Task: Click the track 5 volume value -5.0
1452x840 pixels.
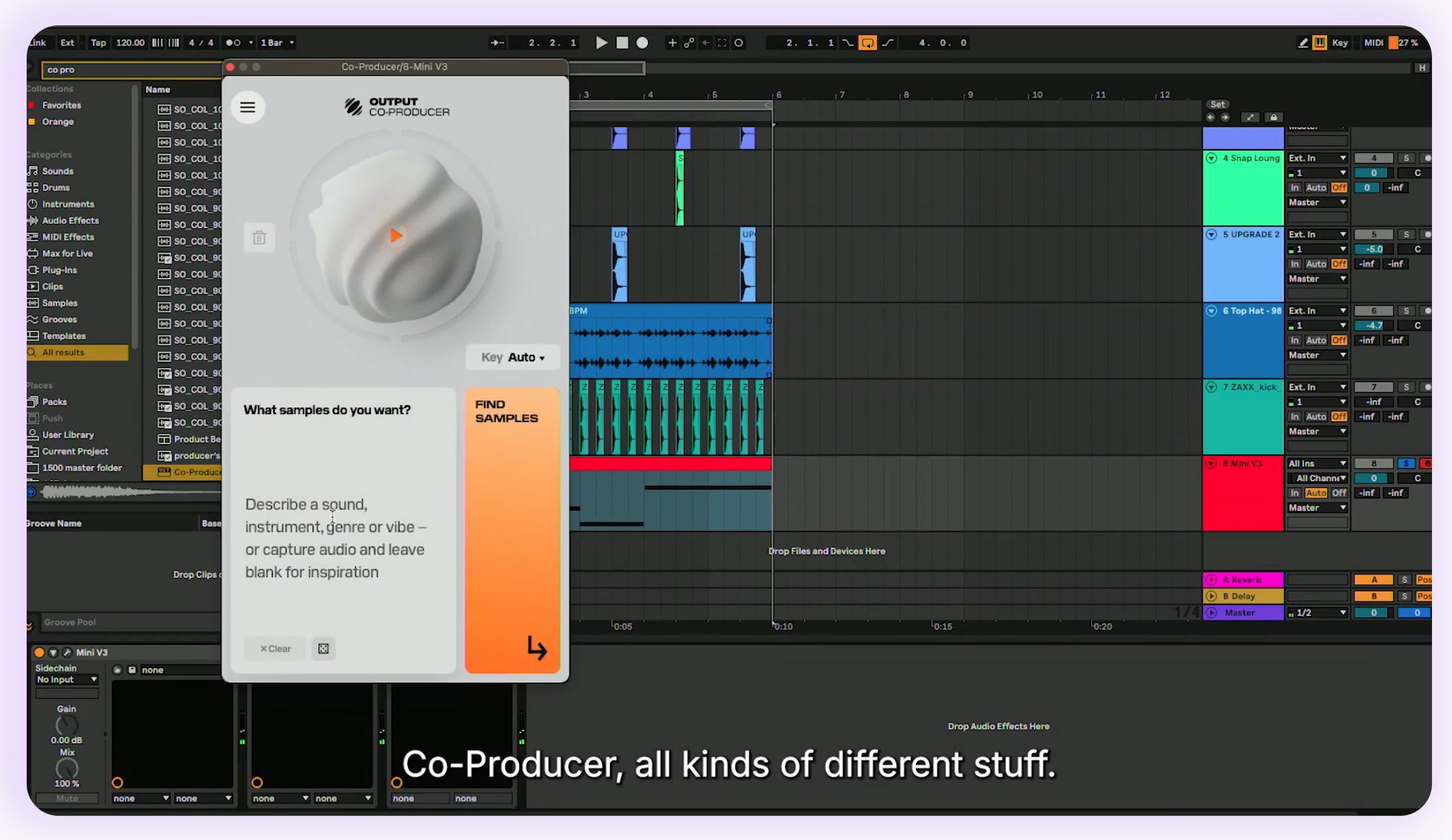Action: click(x=1373, y=249)
